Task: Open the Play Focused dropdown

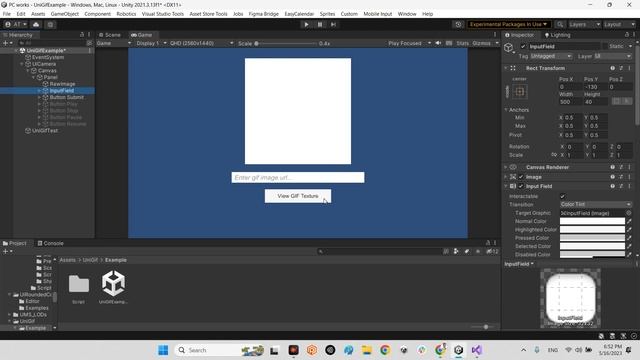Action: click(409, 43)
